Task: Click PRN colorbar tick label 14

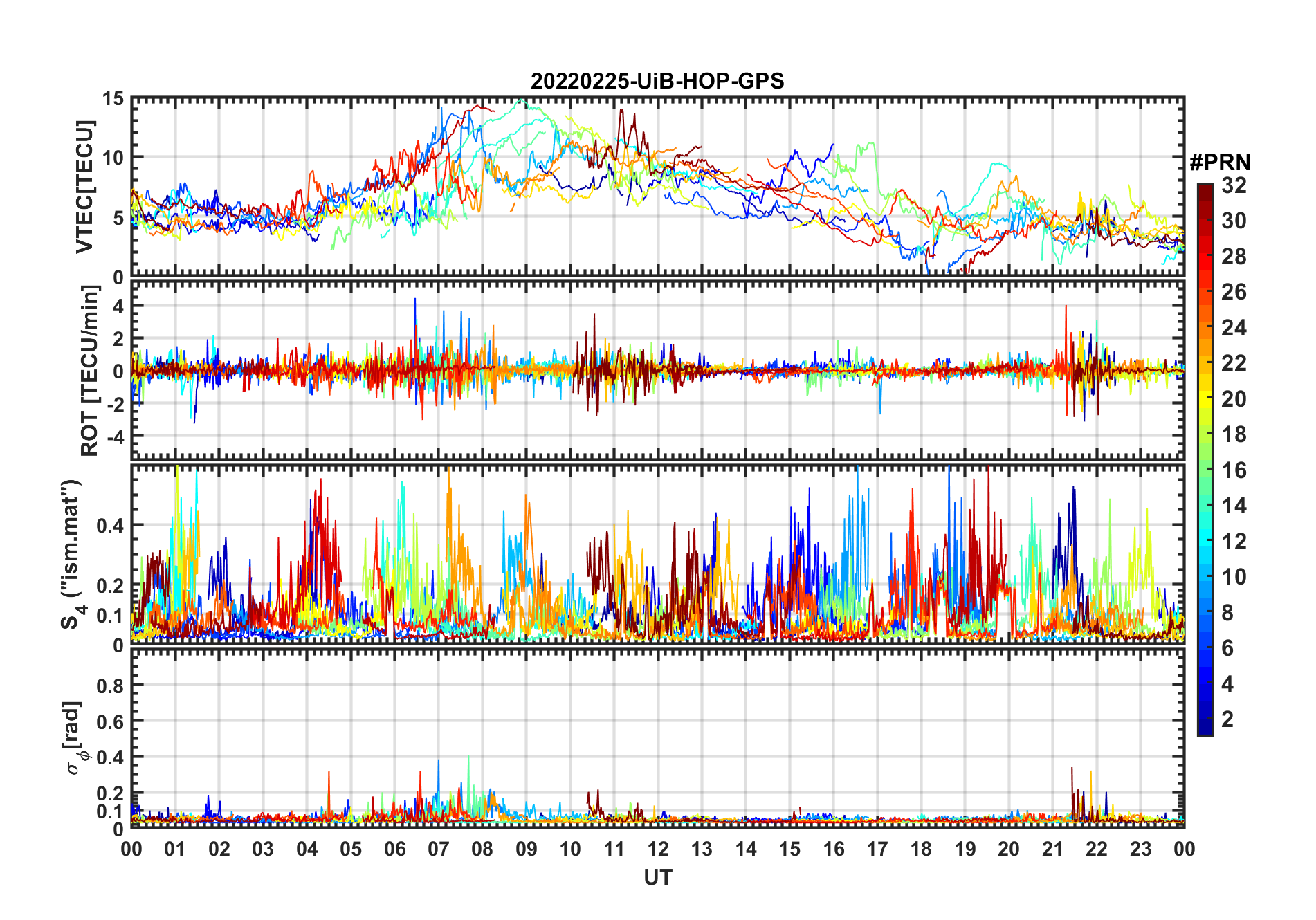Action: [1234, 506]
